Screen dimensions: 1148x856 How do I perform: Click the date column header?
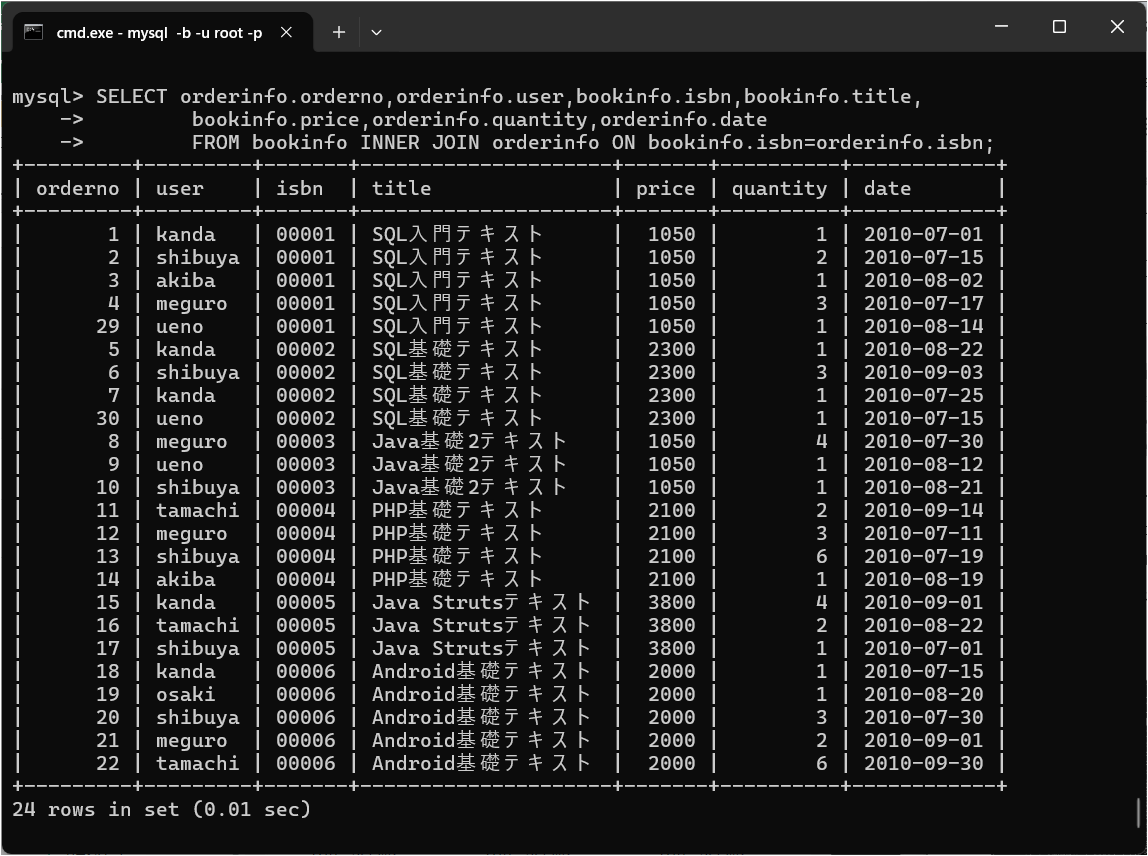click(x=887, y=188)
